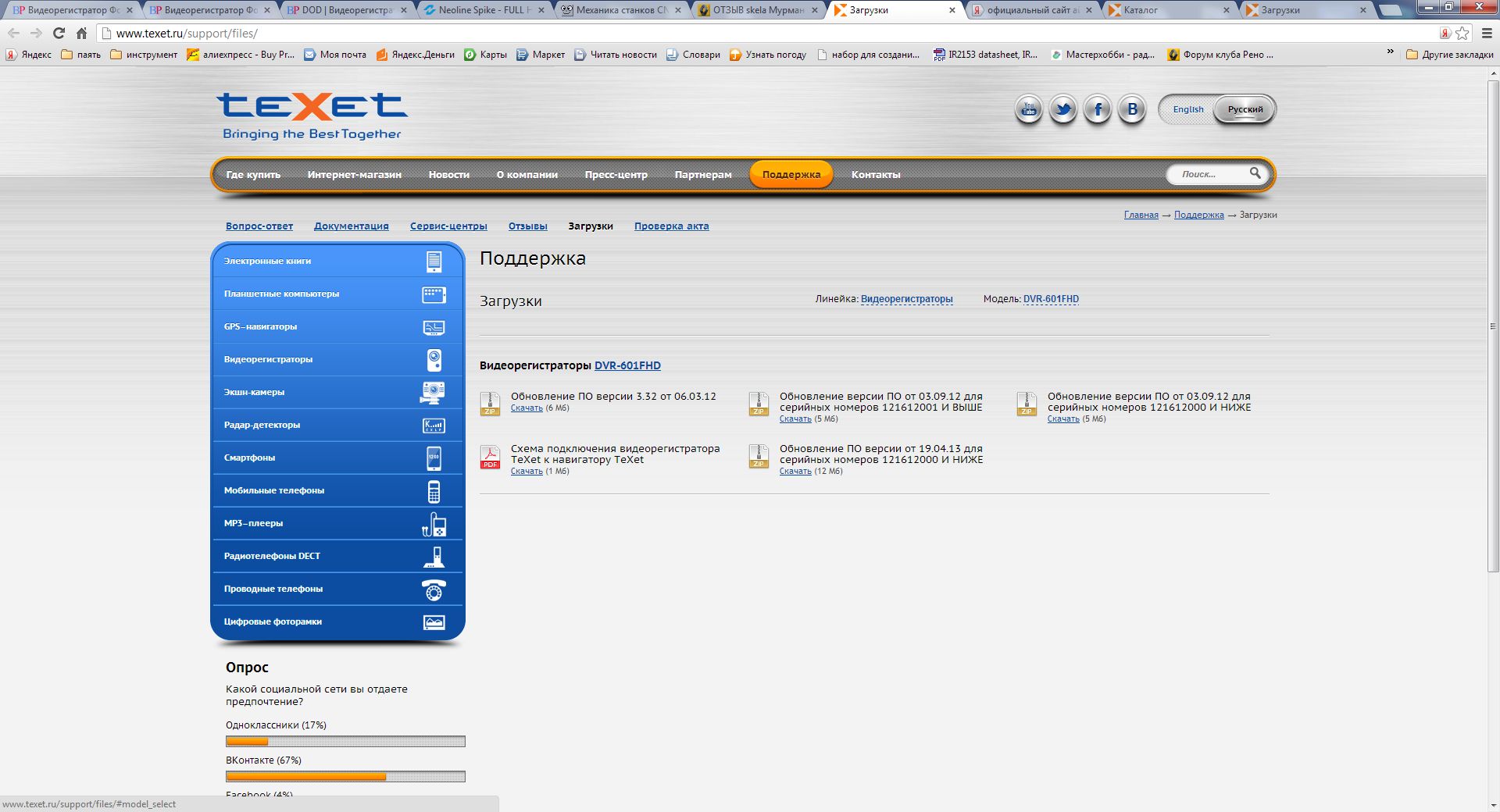Open Пресс-центр menu item
Viewport: 1500px width, 812px height.
[x=616, y=174]
